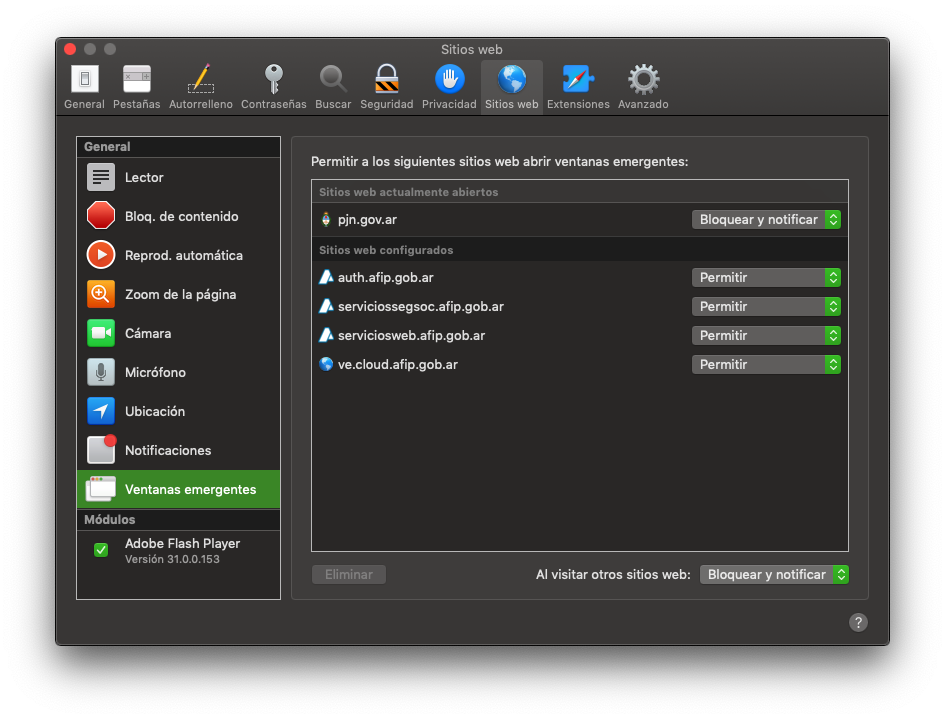The width and height of the screenshot is (945, 719).
Task: Open Seguridad padlock icon
Action: pyautogui.click(x=386, y=80)
